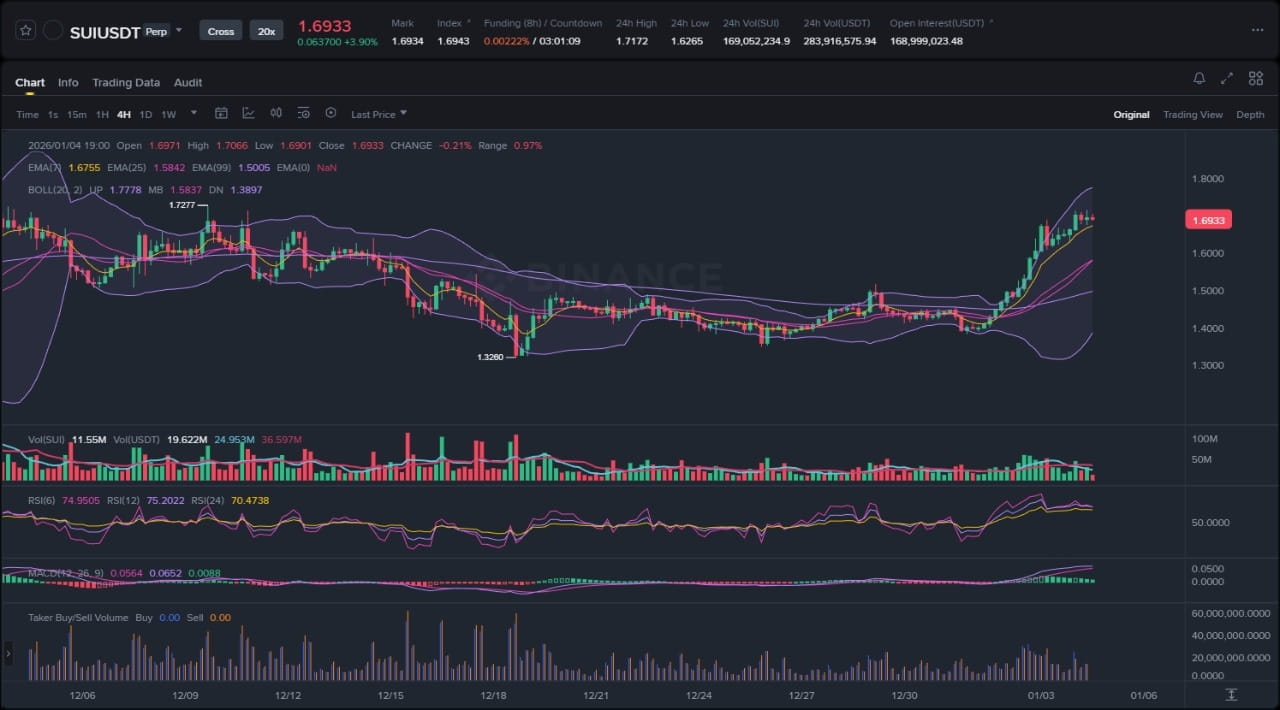
Task: Select the Original chart view
Action: (x=1131, y=114)
